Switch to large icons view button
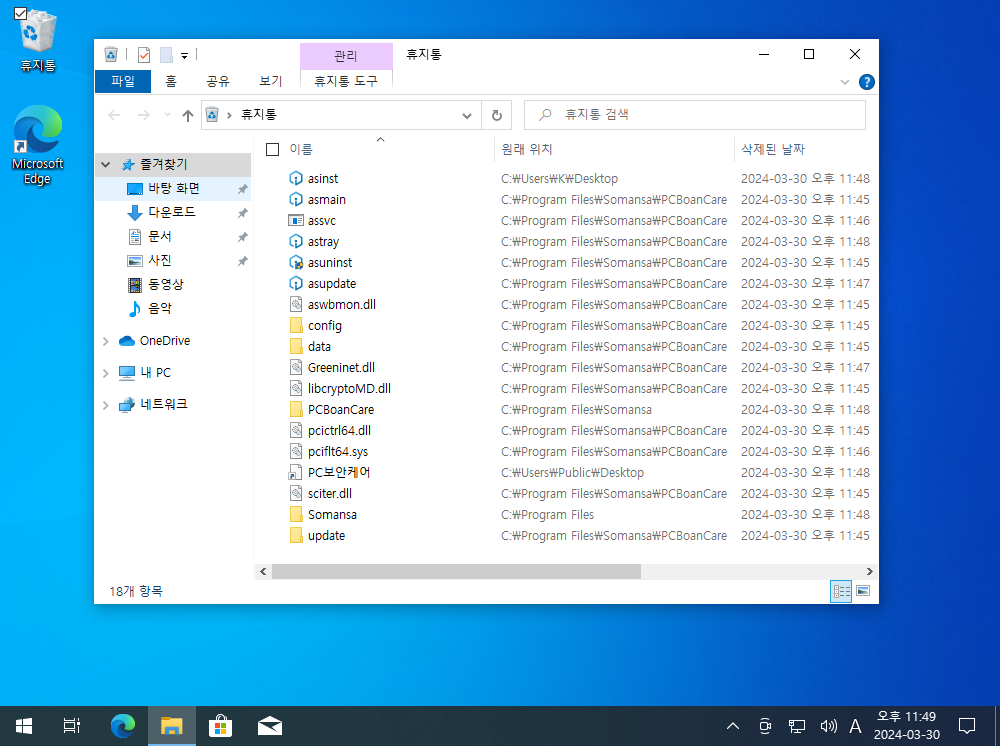Image resolution: width=1000 pixels, height=746 pixels. [863, 591]
